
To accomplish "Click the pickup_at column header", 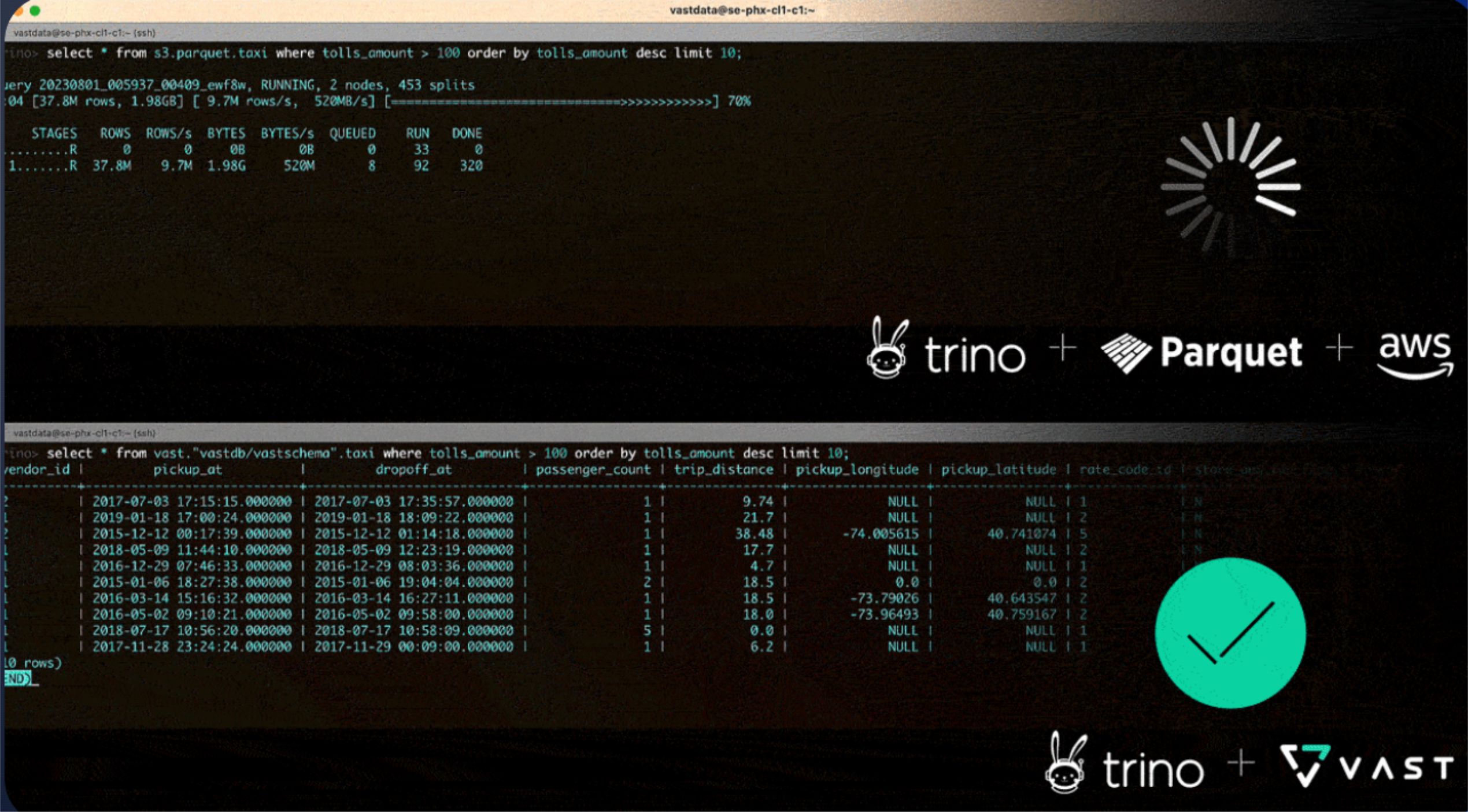I will point(187,470).
